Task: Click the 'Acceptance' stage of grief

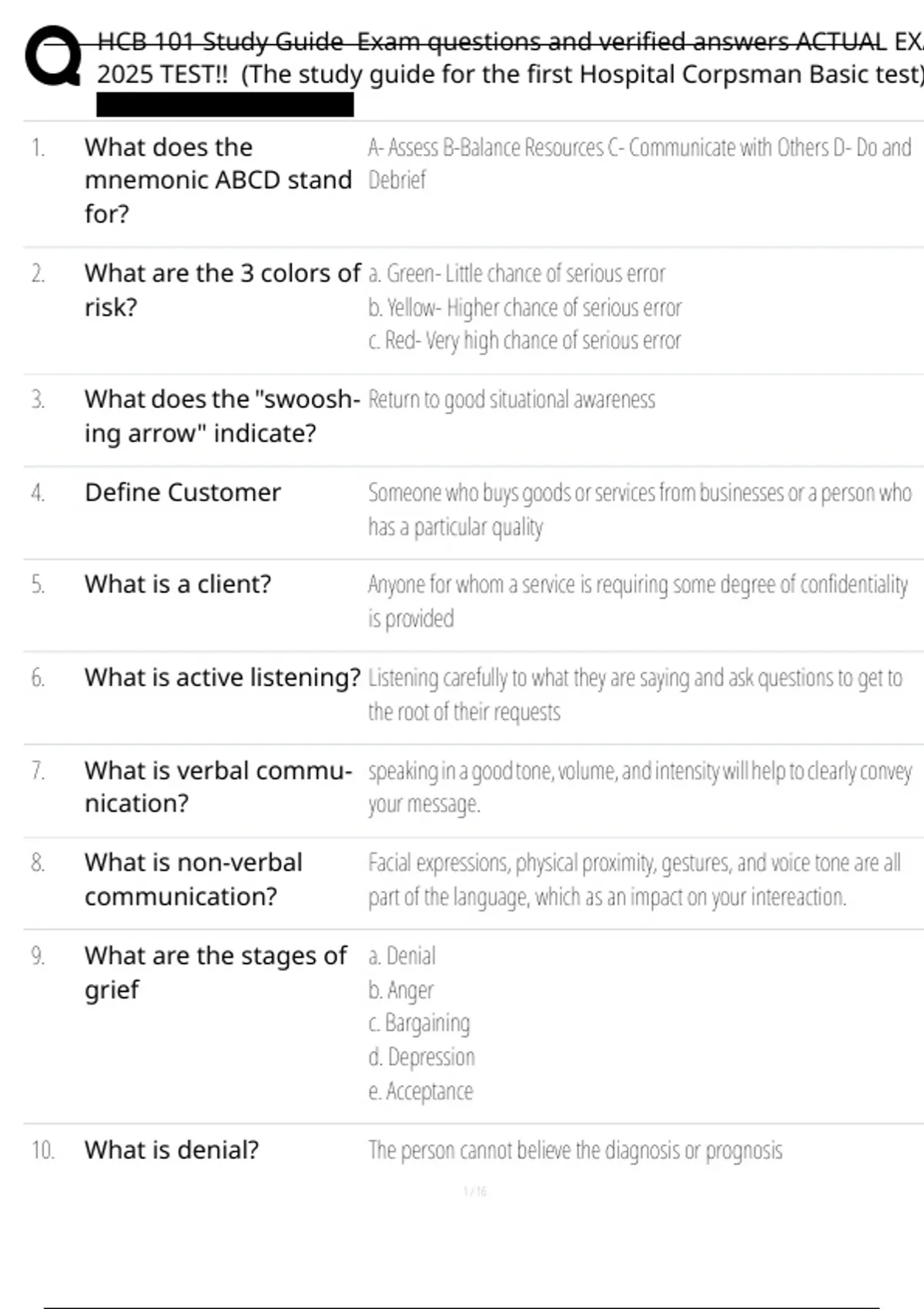Action: click(x=420, y=1091)
